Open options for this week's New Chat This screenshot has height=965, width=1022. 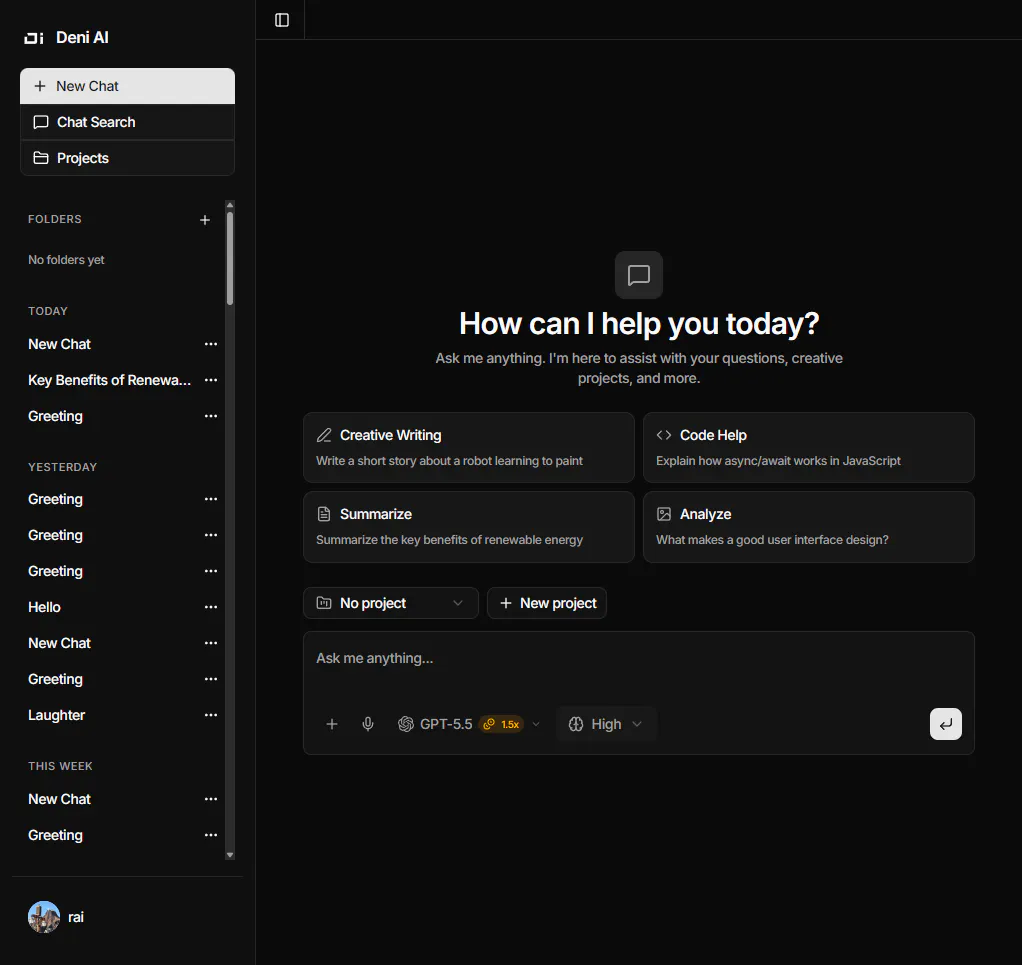point(211,799)
